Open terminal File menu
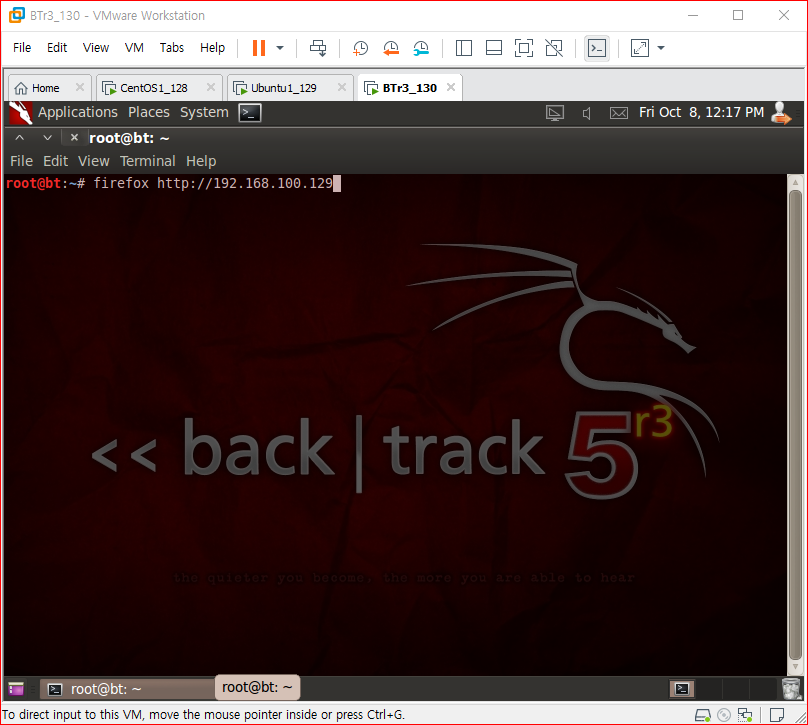Viewport: 808px width, 725px height. pyautogui.click(x=22, y=161)
